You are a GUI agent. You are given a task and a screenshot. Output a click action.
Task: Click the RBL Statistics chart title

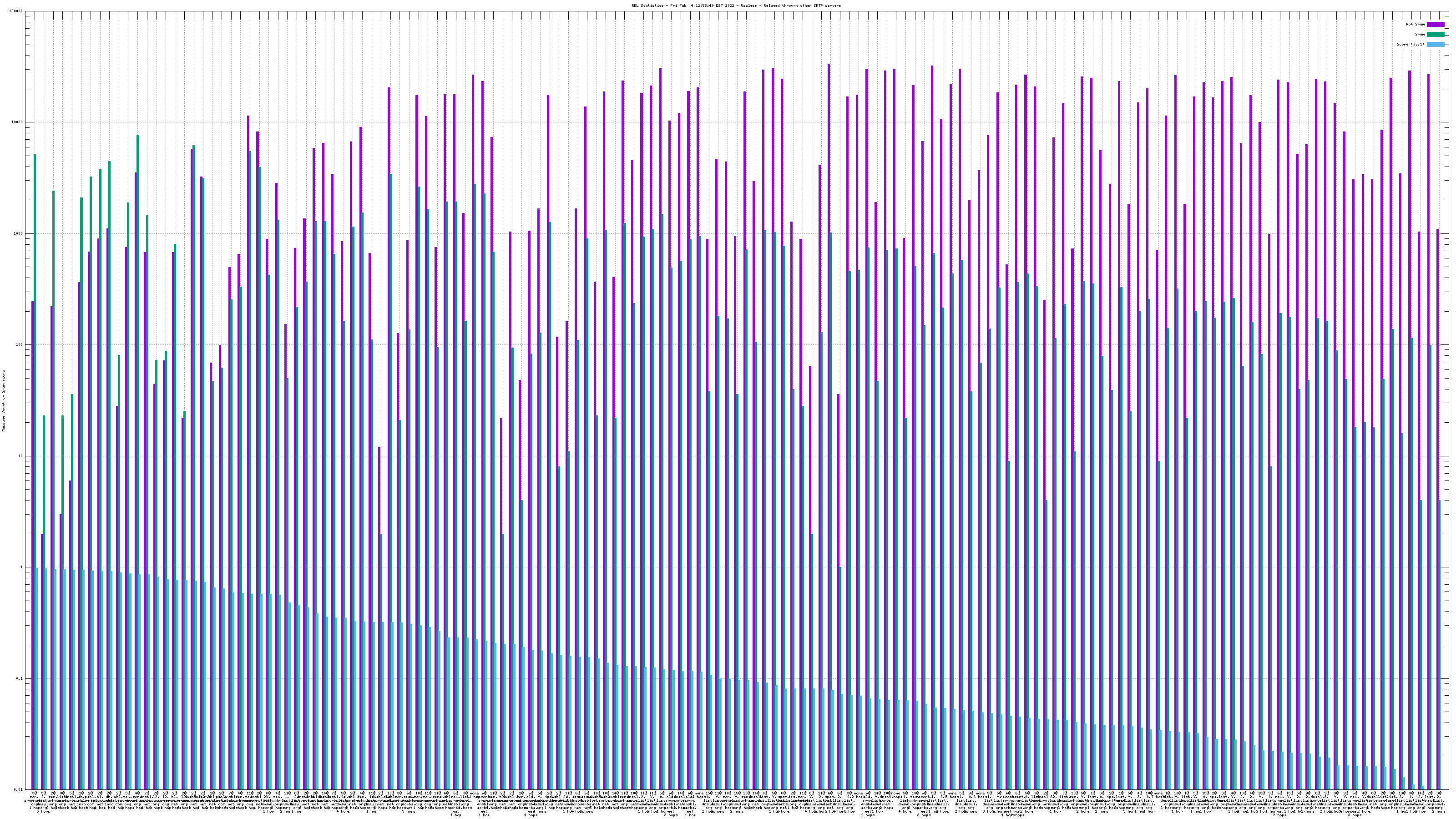coord(736,5)
